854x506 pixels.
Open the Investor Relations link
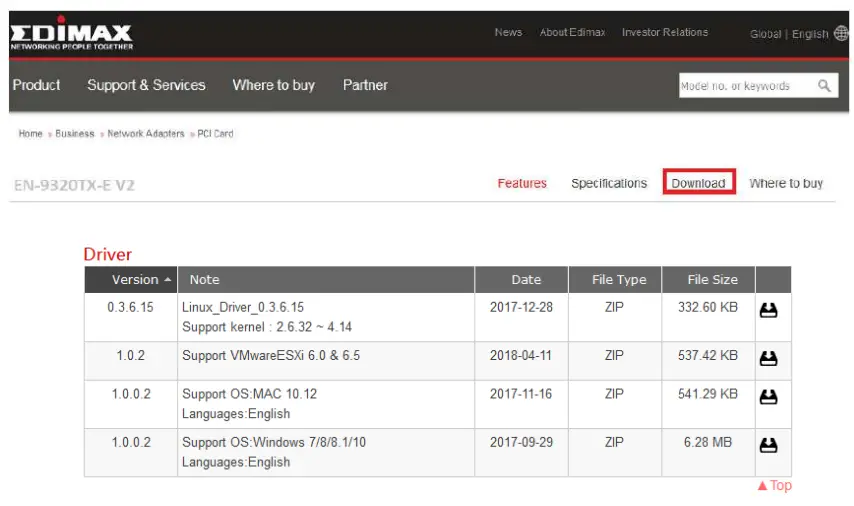pos(665,32)
